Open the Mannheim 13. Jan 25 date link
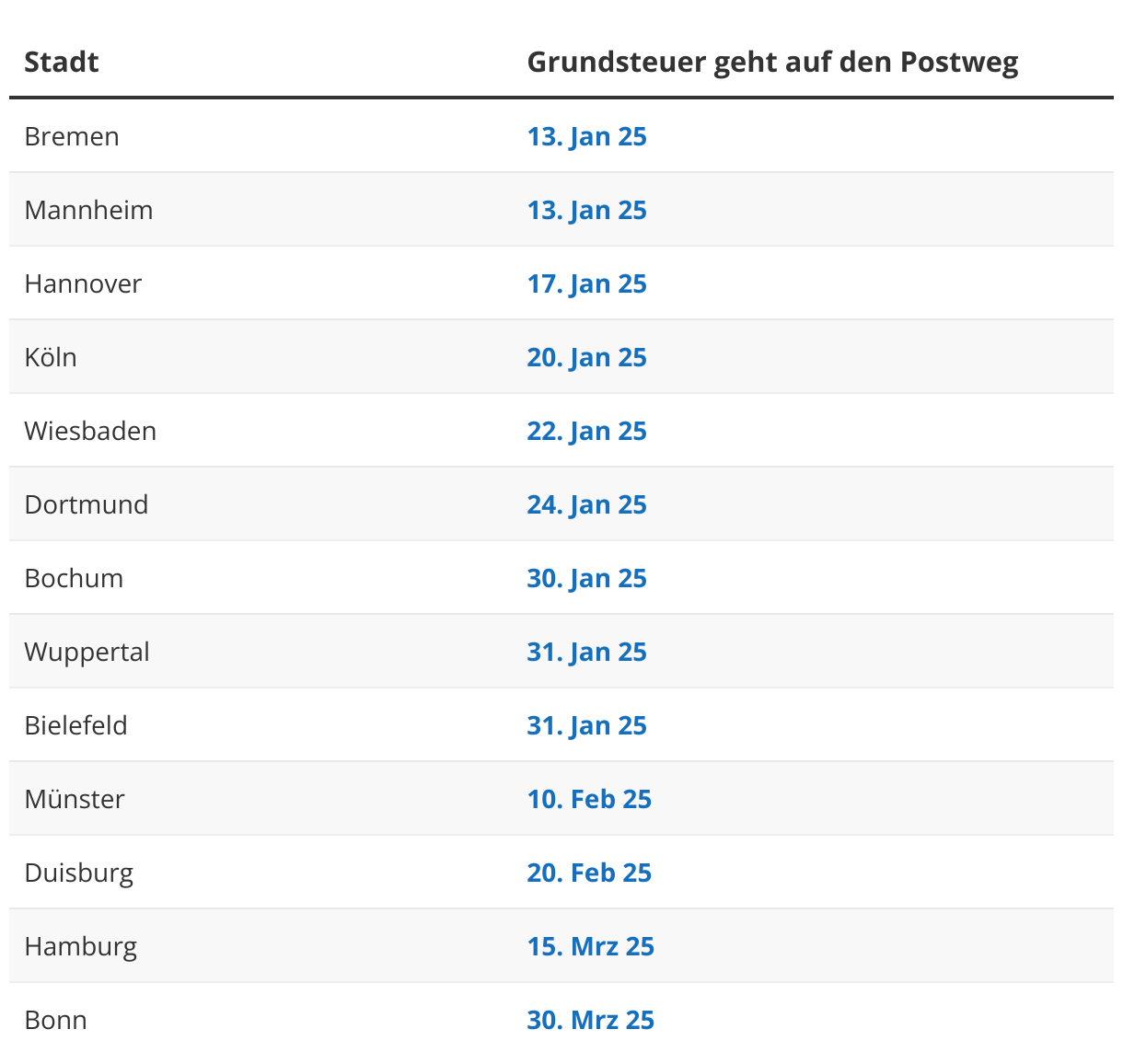The height and width of the screenshot is (1064, 1123). click(586, 210)
